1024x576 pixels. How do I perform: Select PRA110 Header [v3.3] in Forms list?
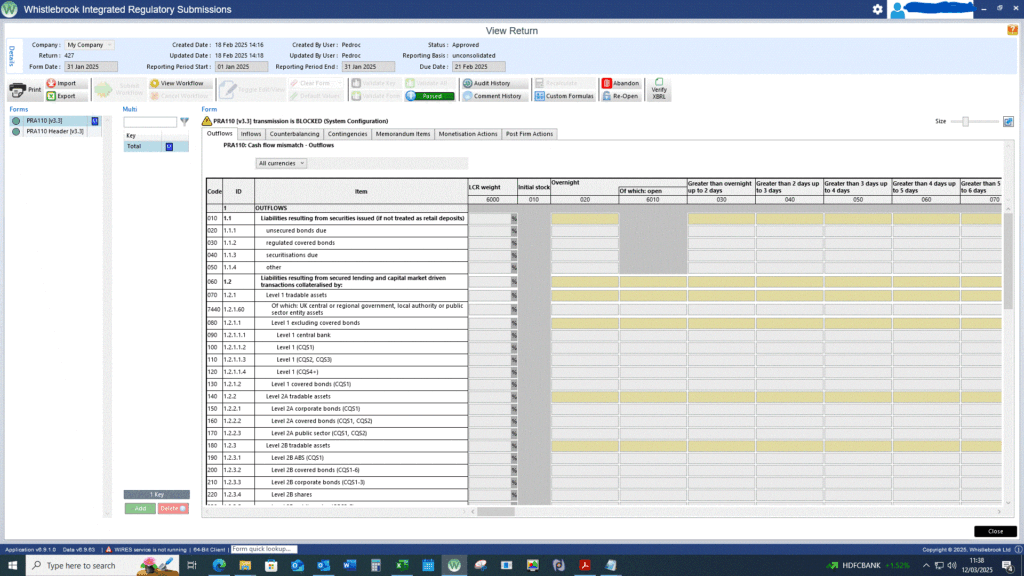click(54, 131)
